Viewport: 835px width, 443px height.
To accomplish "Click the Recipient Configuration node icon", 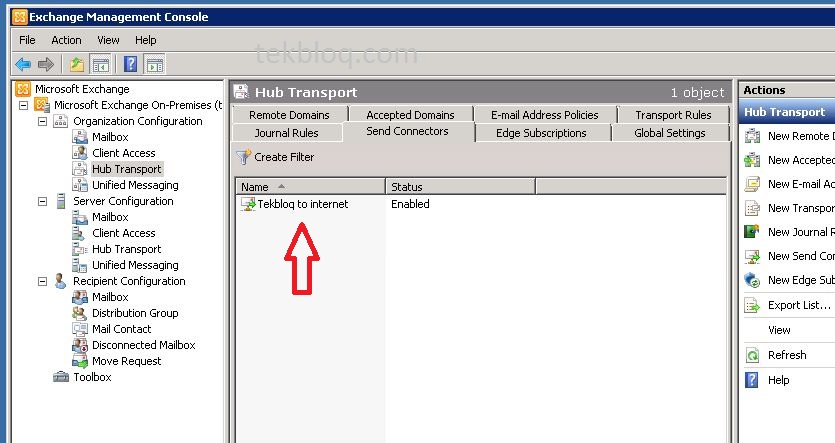I will tap(61, 281).
